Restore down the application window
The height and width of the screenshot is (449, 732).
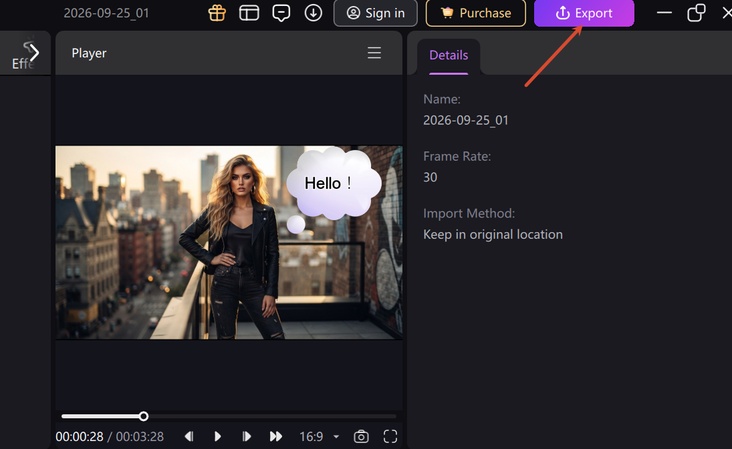696,13
